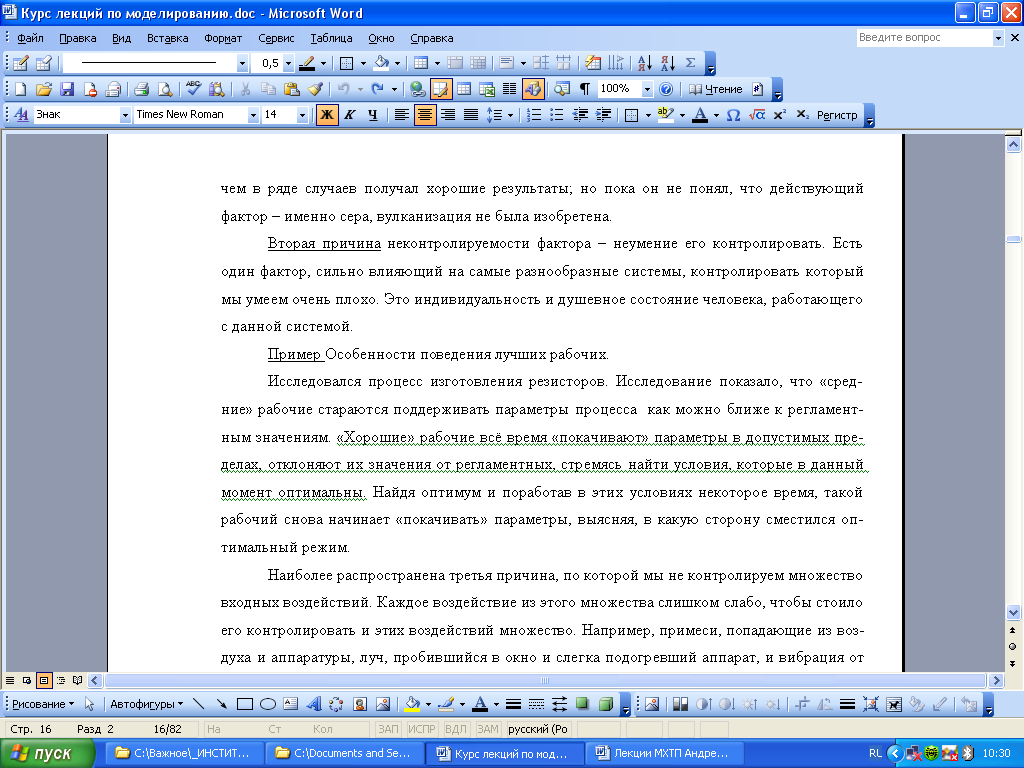Screen dimensions: 1024x768
Task: Click the drawing toolbar fill color bucket
Action: (412, 704)
